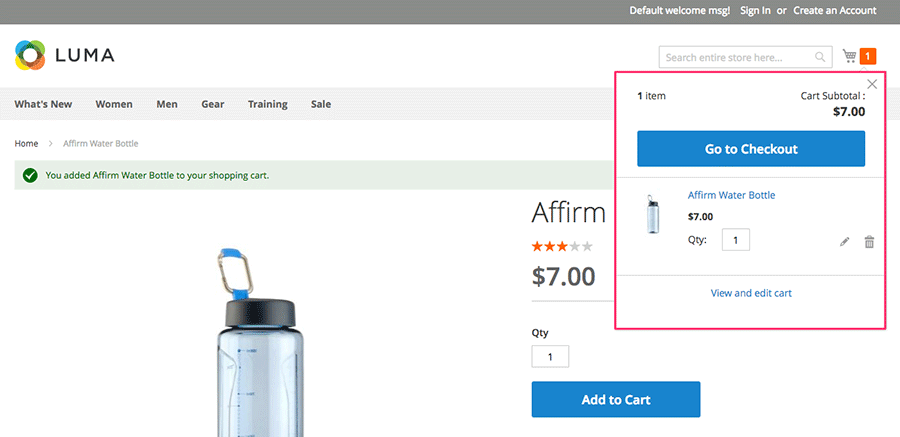Click the product star rating
This screenshot has height=437, width=900.
[562, 247]
